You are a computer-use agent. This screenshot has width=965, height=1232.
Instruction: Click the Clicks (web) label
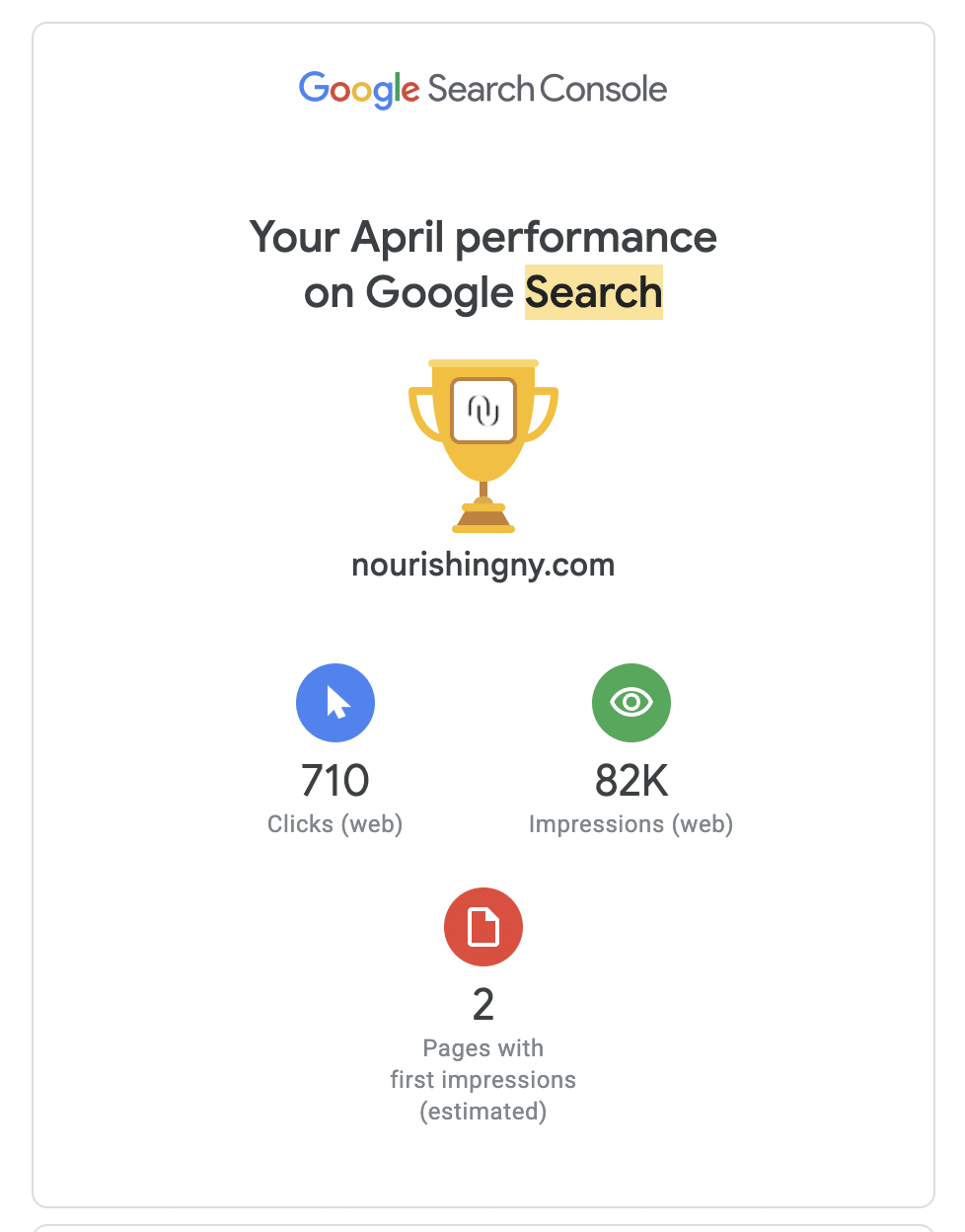pyautogui.click(x=335, y=824)
